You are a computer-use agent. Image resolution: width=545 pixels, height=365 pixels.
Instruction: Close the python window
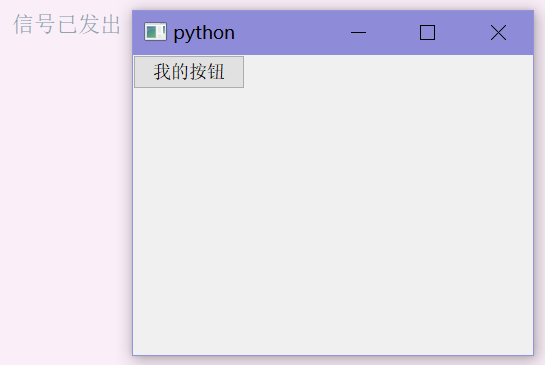[498, 32]
